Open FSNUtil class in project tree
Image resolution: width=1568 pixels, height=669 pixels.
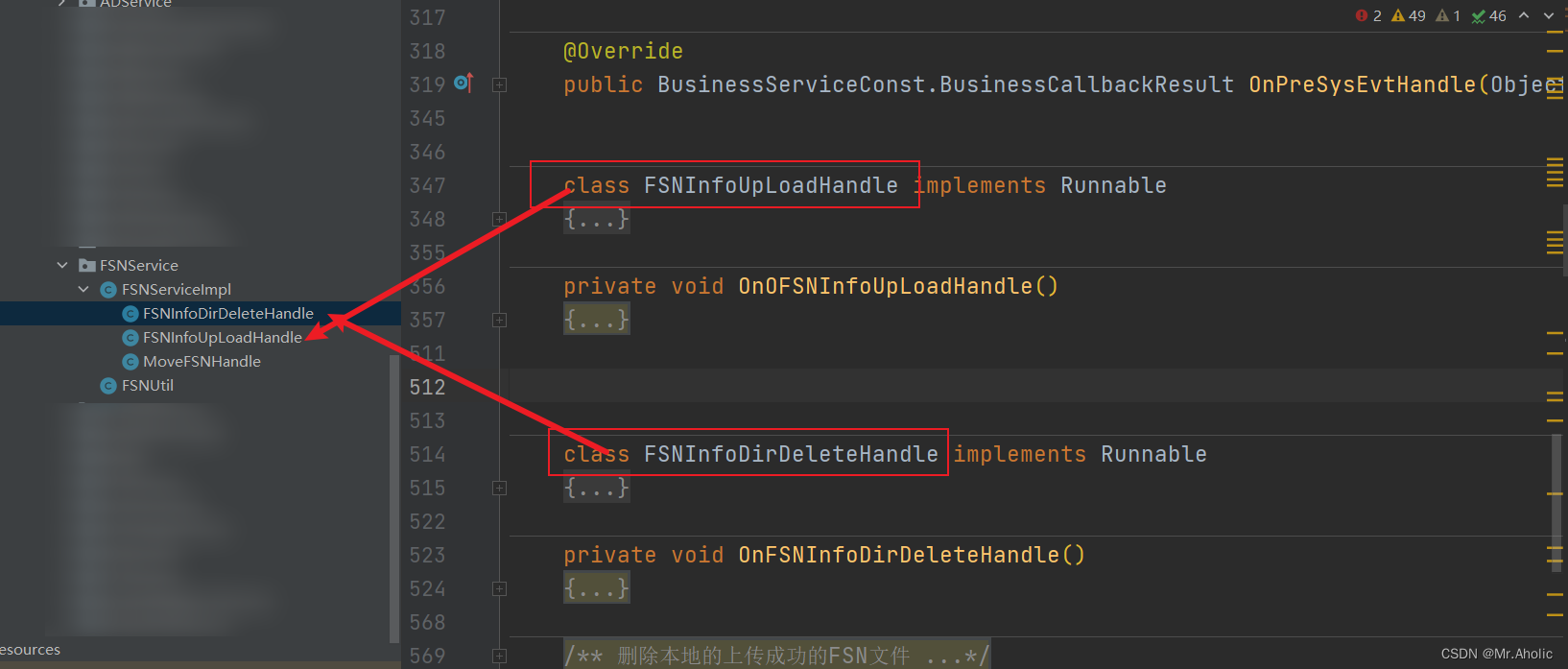pyautogui.click(x=148, y=385)
